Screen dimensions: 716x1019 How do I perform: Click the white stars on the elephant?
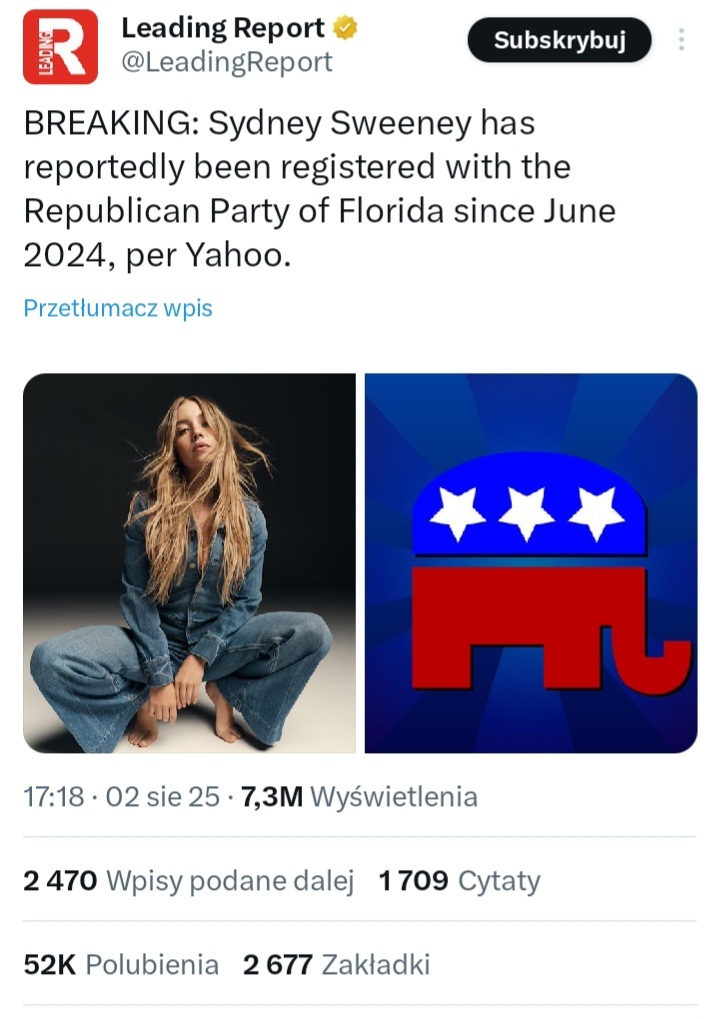tap(526, 512)
